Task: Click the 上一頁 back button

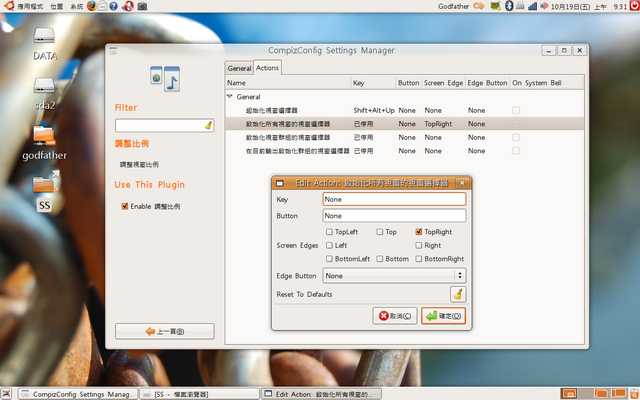Action: pos(164,331)
